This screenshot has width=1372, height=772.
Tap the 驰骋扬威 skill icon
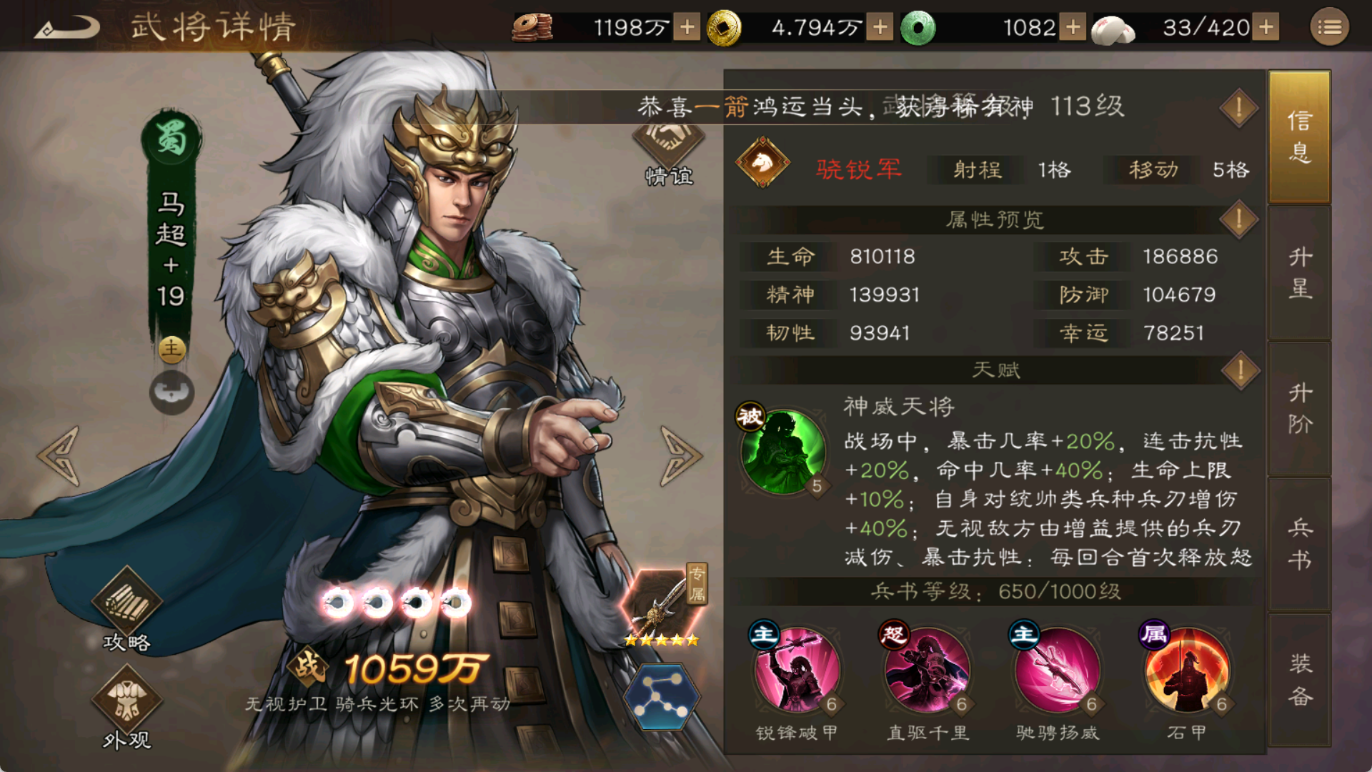tap(1057, 670)
